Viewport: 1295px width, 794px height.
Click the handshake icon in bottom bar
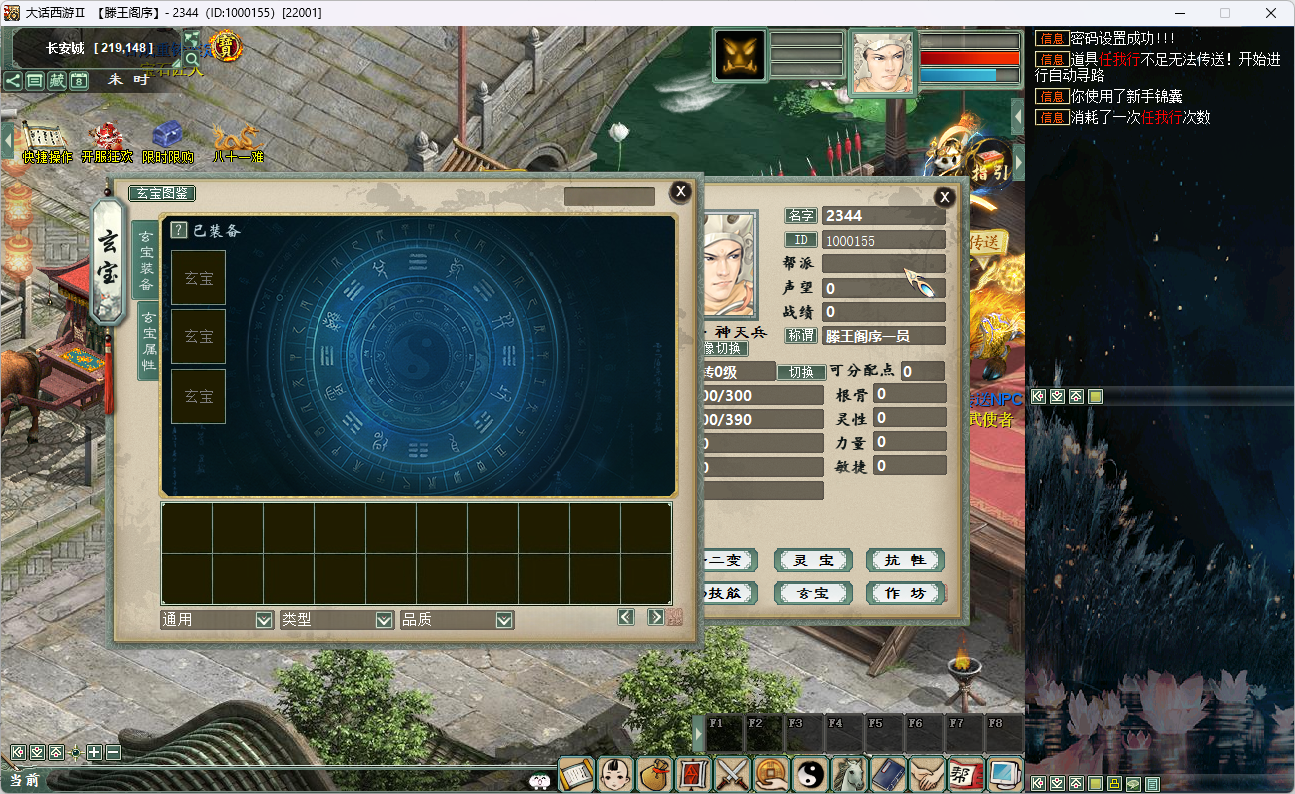927,774
